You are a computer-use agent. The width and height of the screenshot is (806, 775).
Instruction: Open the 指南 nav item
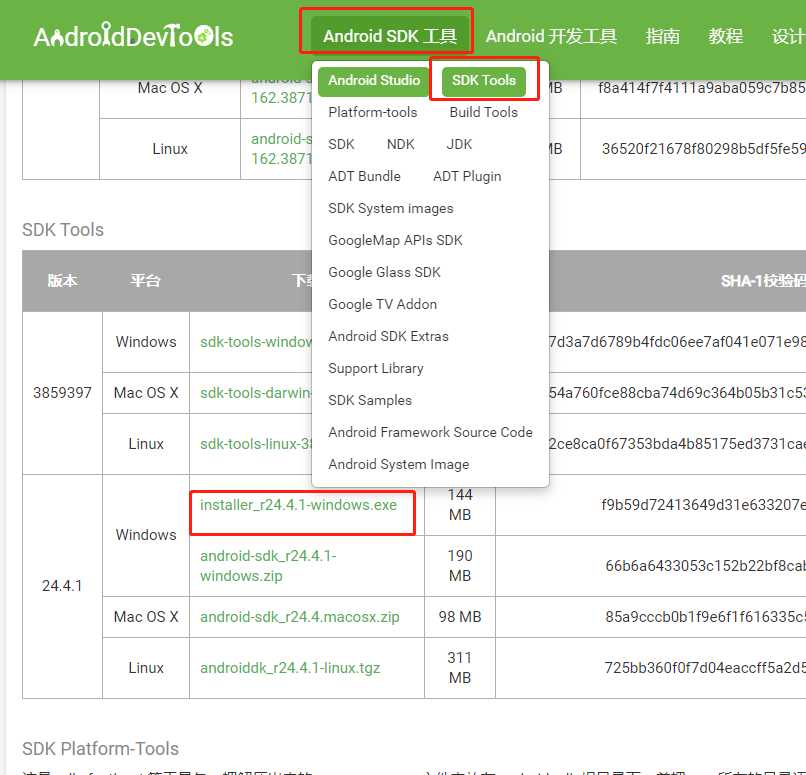coord(662,36)
